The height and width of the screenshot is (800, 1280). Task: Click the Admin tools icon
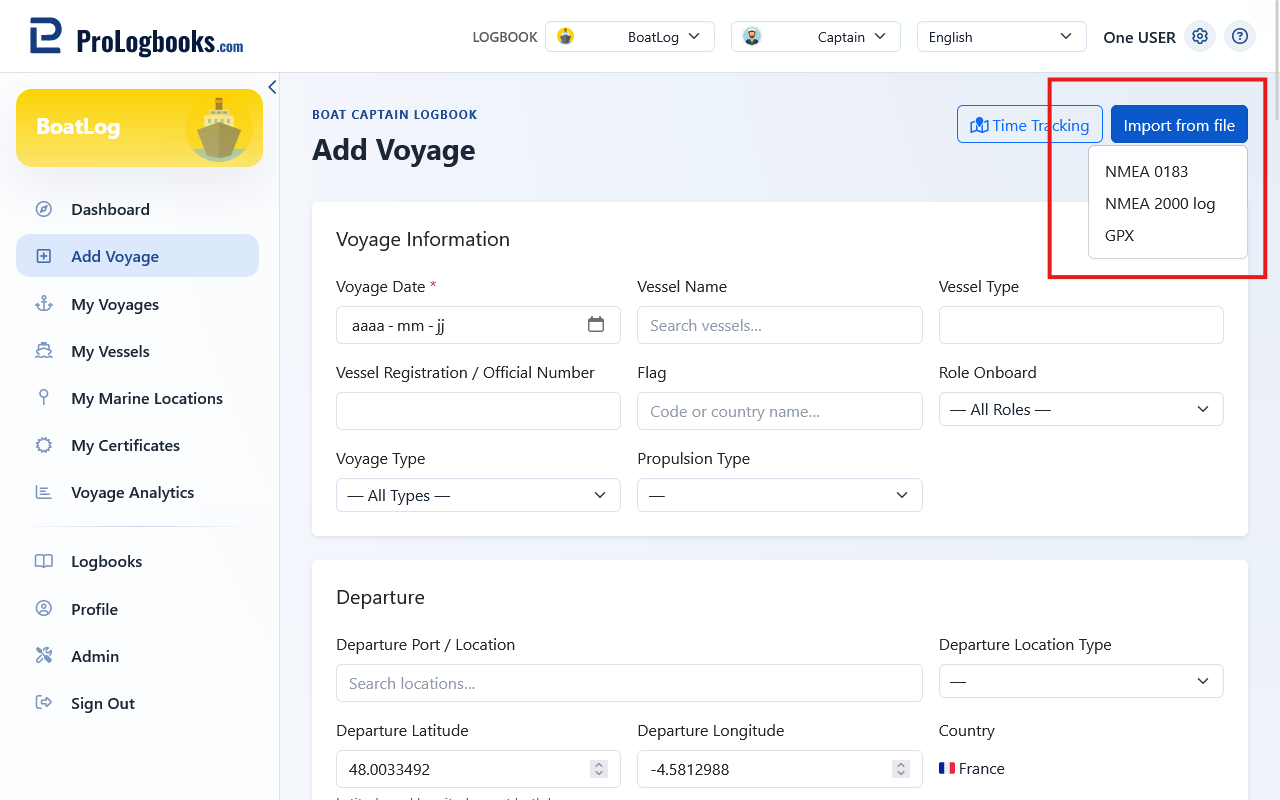[44, 656]
